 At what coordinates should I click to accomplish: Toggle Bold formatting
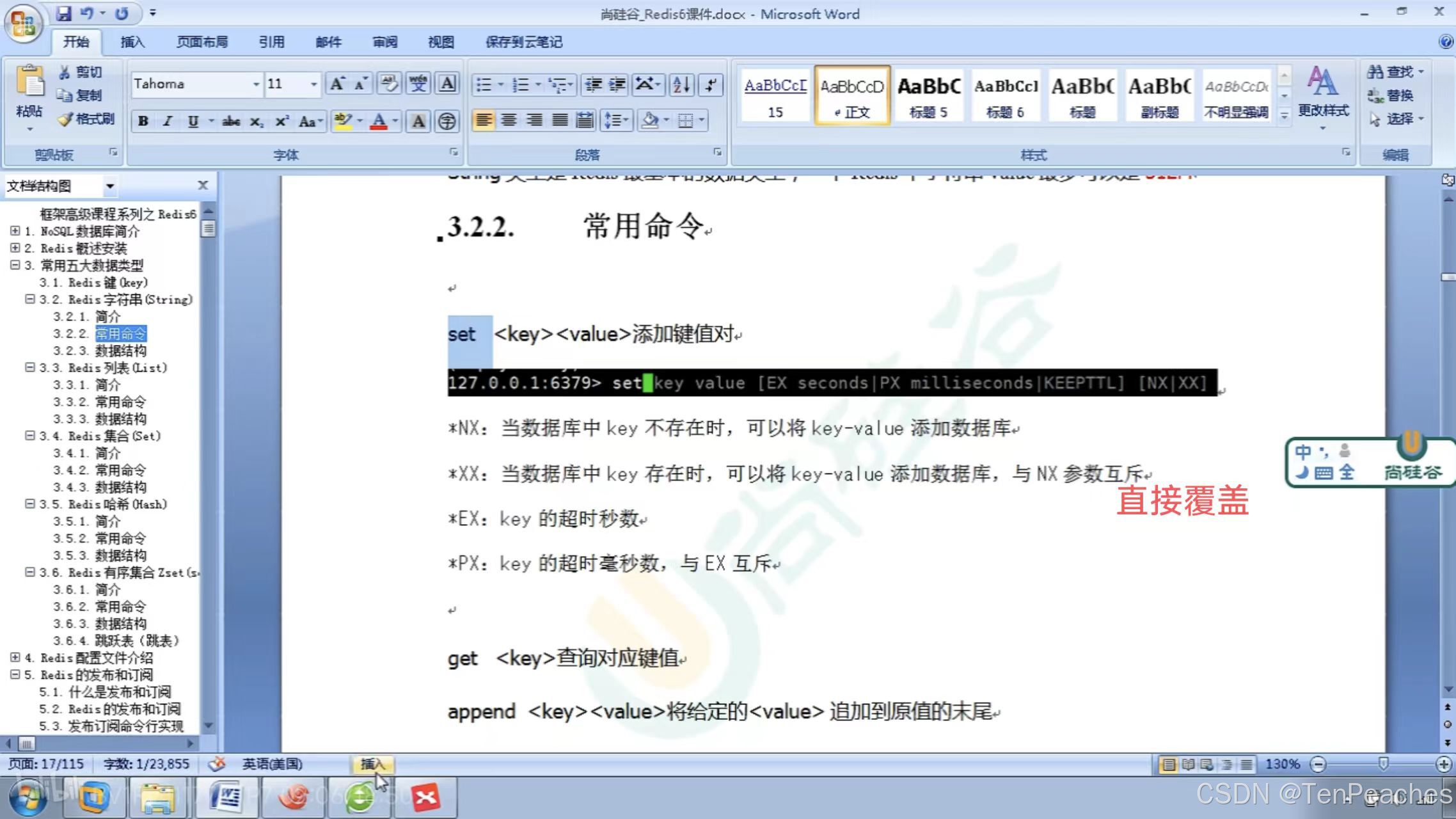[x=143, y=121]
